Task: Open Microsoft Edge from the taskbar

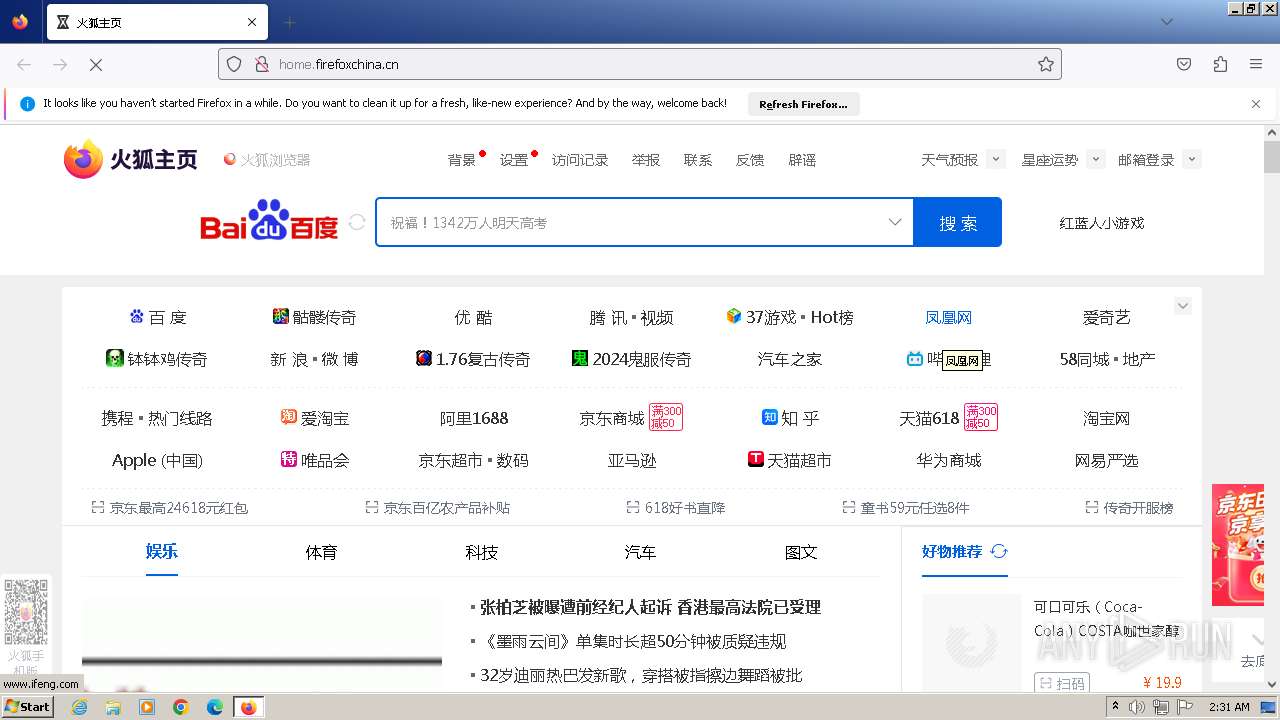Action: click(x=214, y=707)
